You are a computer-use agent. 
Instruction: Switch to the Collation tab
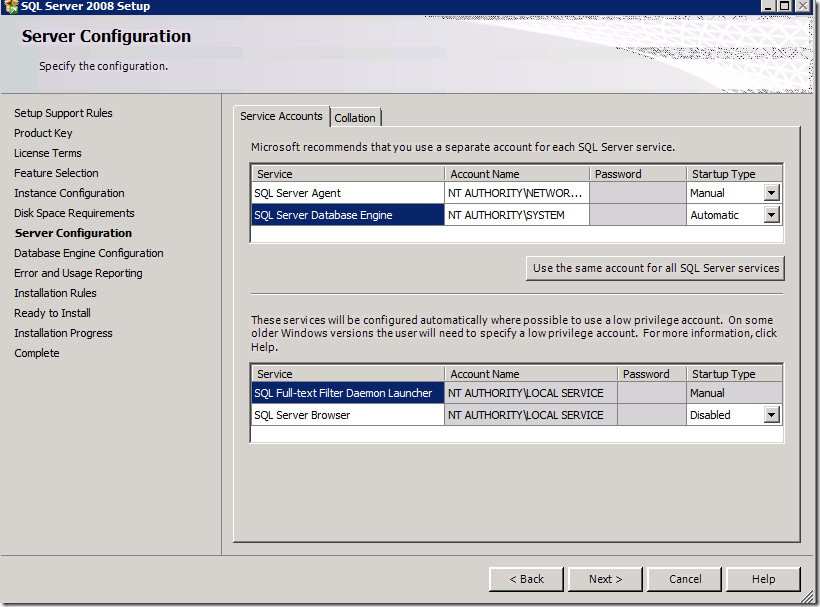(355, 118)
